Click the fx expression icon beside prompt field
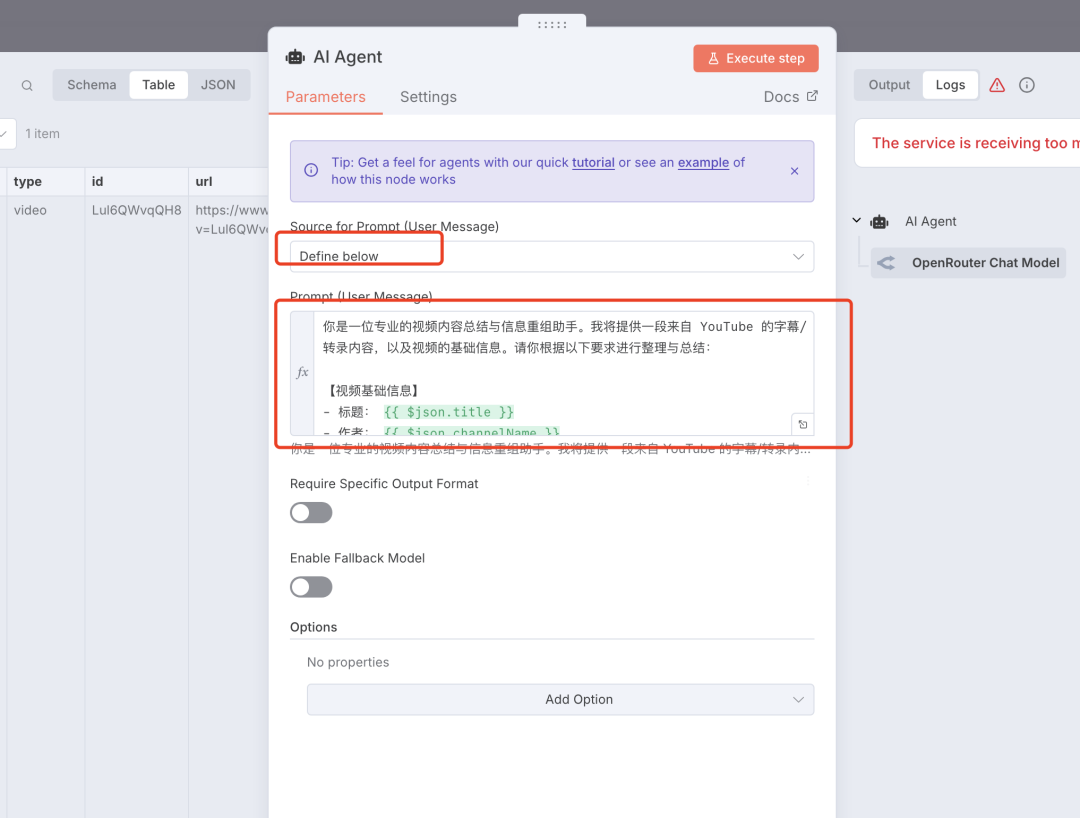Screen dimensions: 1080x818 302,372
